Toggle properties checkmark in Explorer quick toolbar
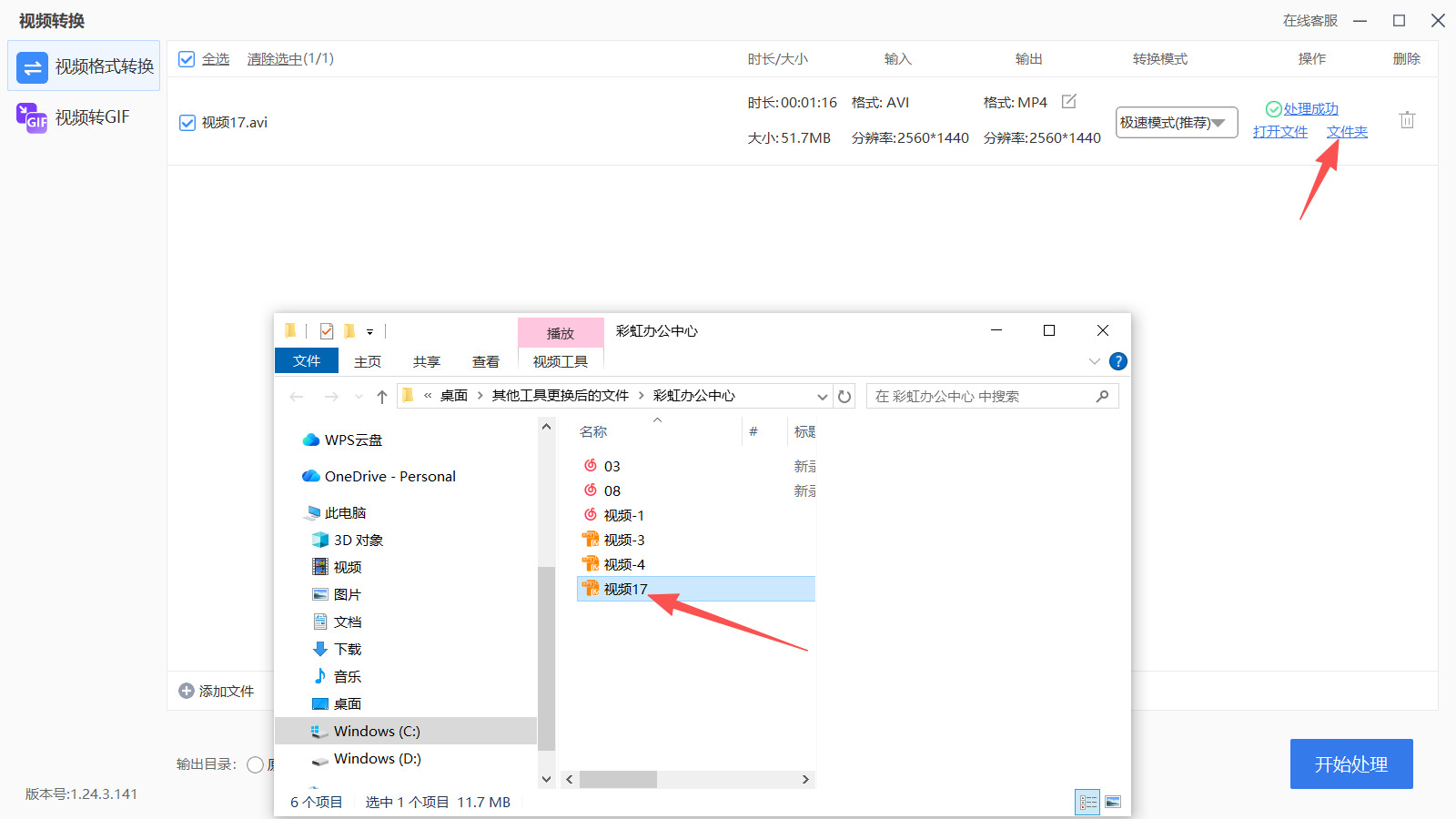The width and height of the screenshot is (1456, 819). 327,331
